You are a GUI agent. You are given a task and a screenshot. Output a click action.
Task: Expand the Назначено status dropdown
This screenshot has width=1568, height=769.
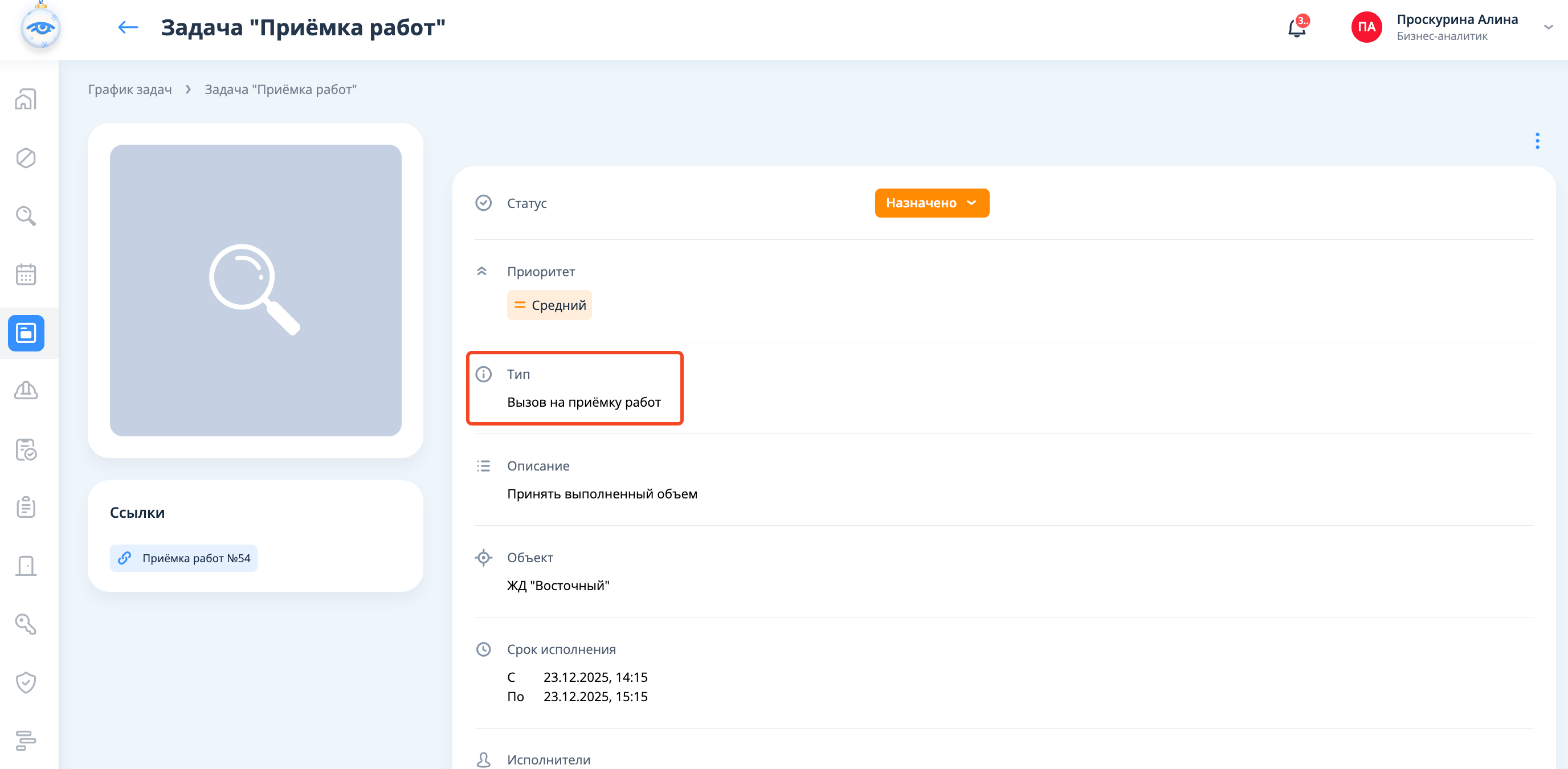pos(932,203)
